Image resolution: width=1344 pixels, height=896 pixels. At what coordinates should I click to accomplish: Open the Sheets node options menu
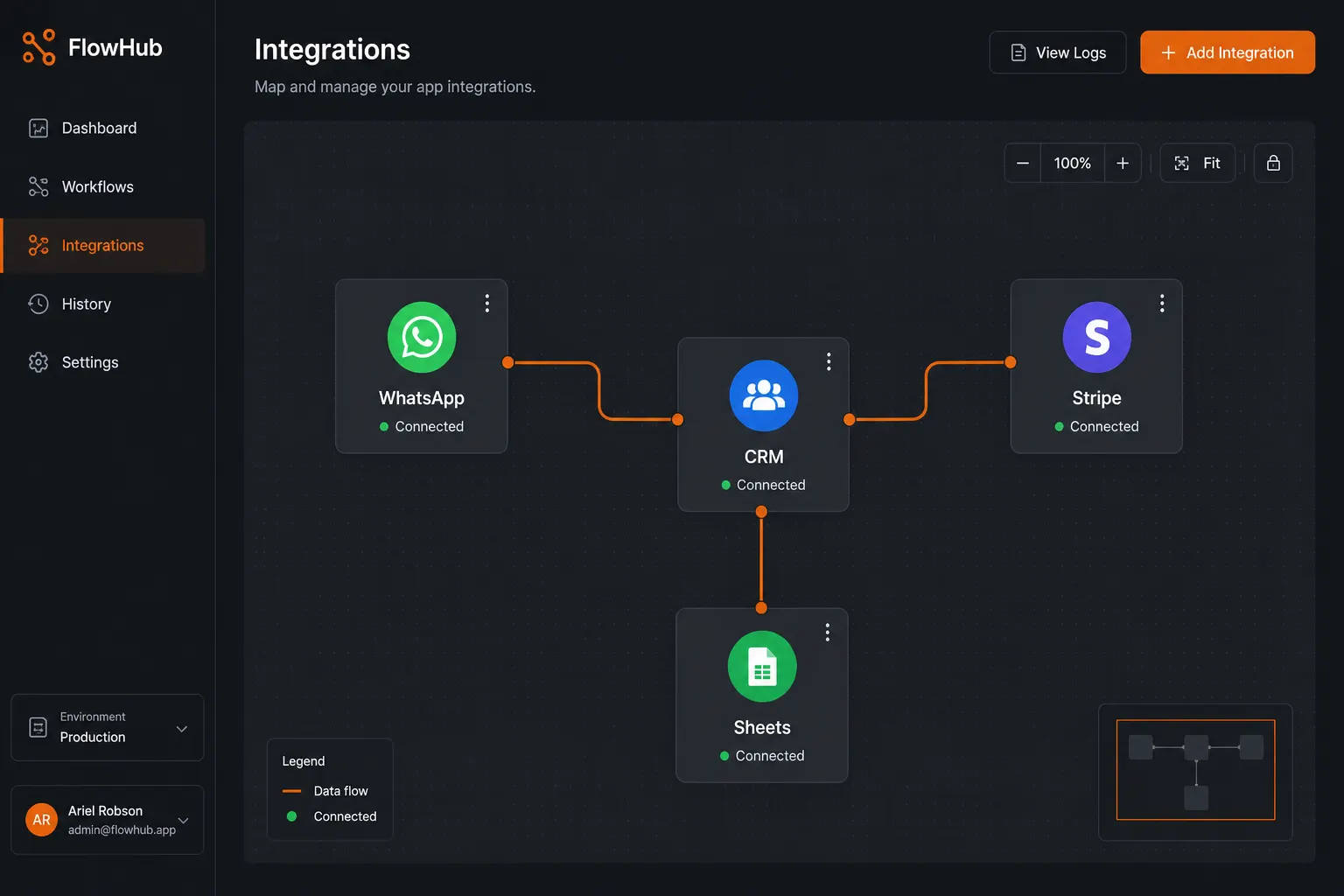point(827,633)
